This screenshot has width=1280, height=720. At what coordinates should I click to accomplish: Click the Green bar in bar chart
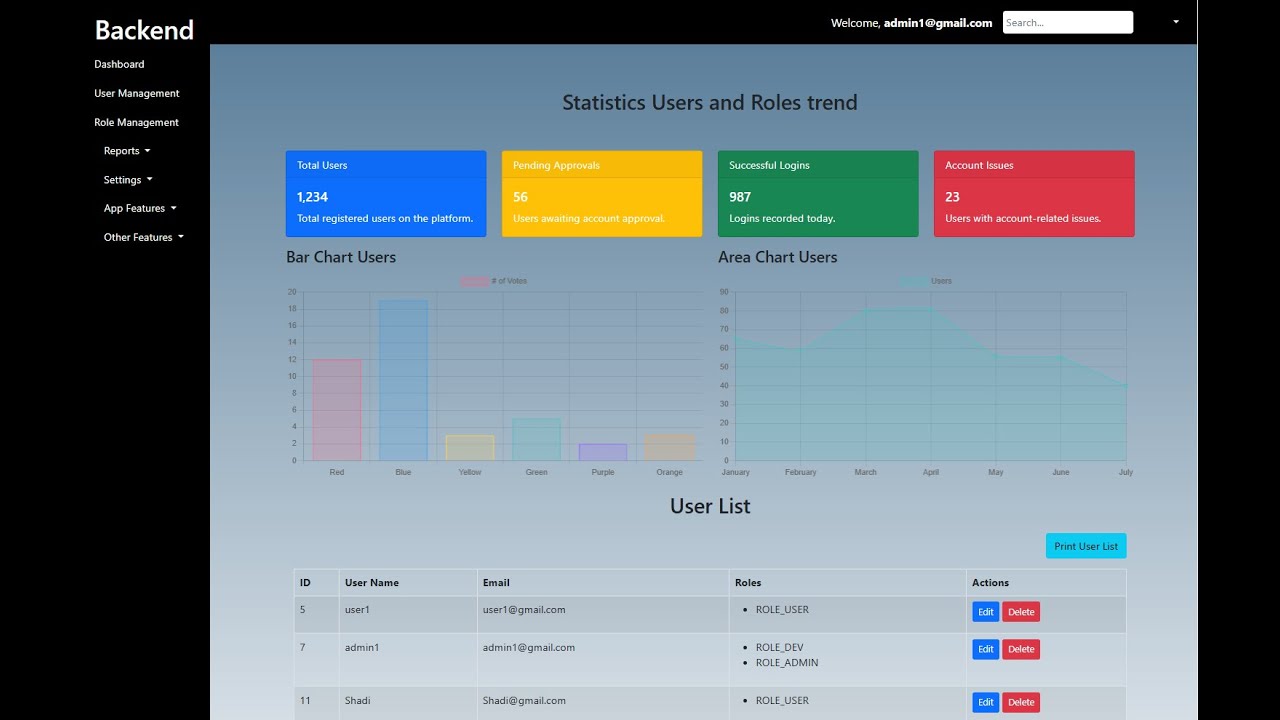click(x=536, y=439)
